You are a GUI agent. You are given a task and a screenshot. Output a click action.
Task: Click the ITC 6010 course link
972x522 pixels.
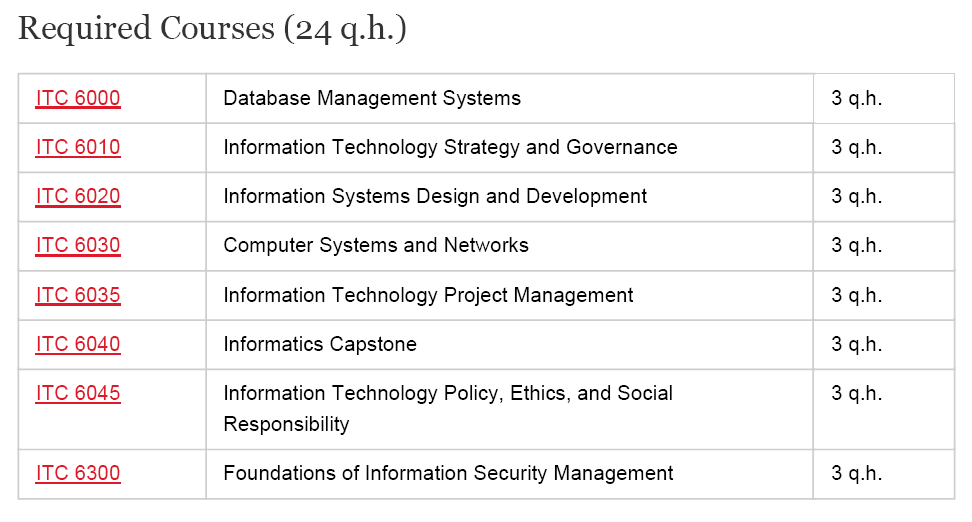(78, 147)
